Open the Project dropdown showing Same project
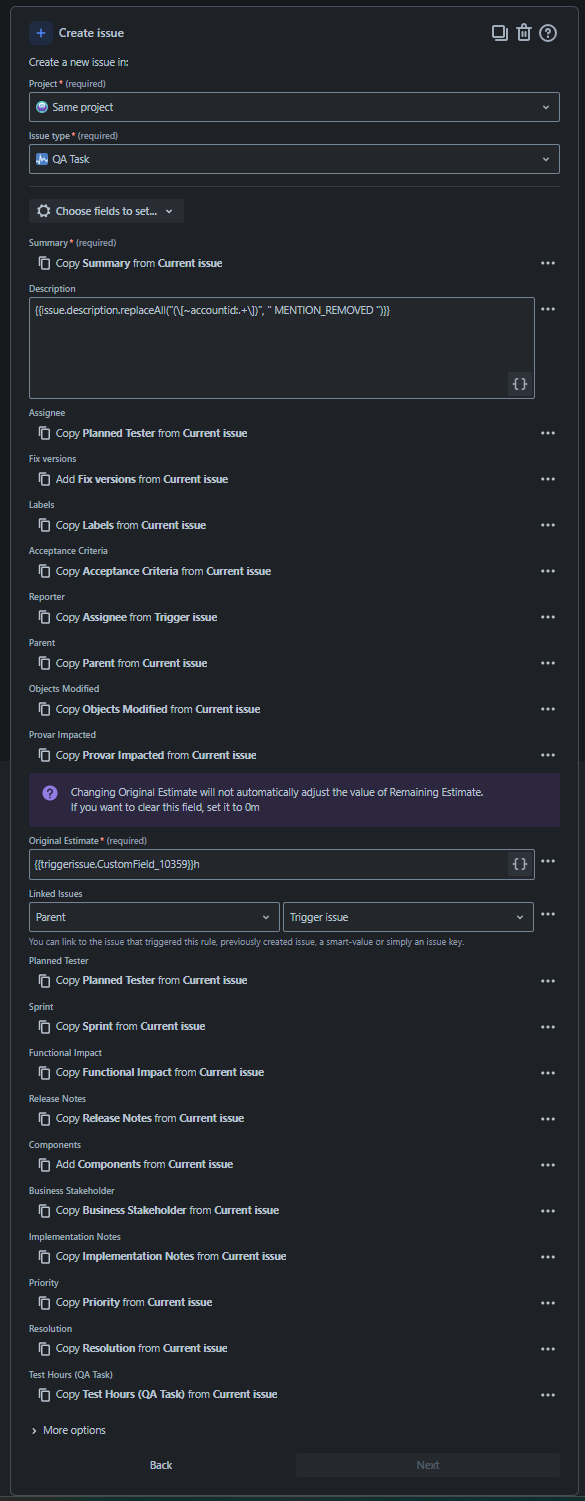This screenshot has width=585, height=1501. pyautogui.click(x=294, y=107)
